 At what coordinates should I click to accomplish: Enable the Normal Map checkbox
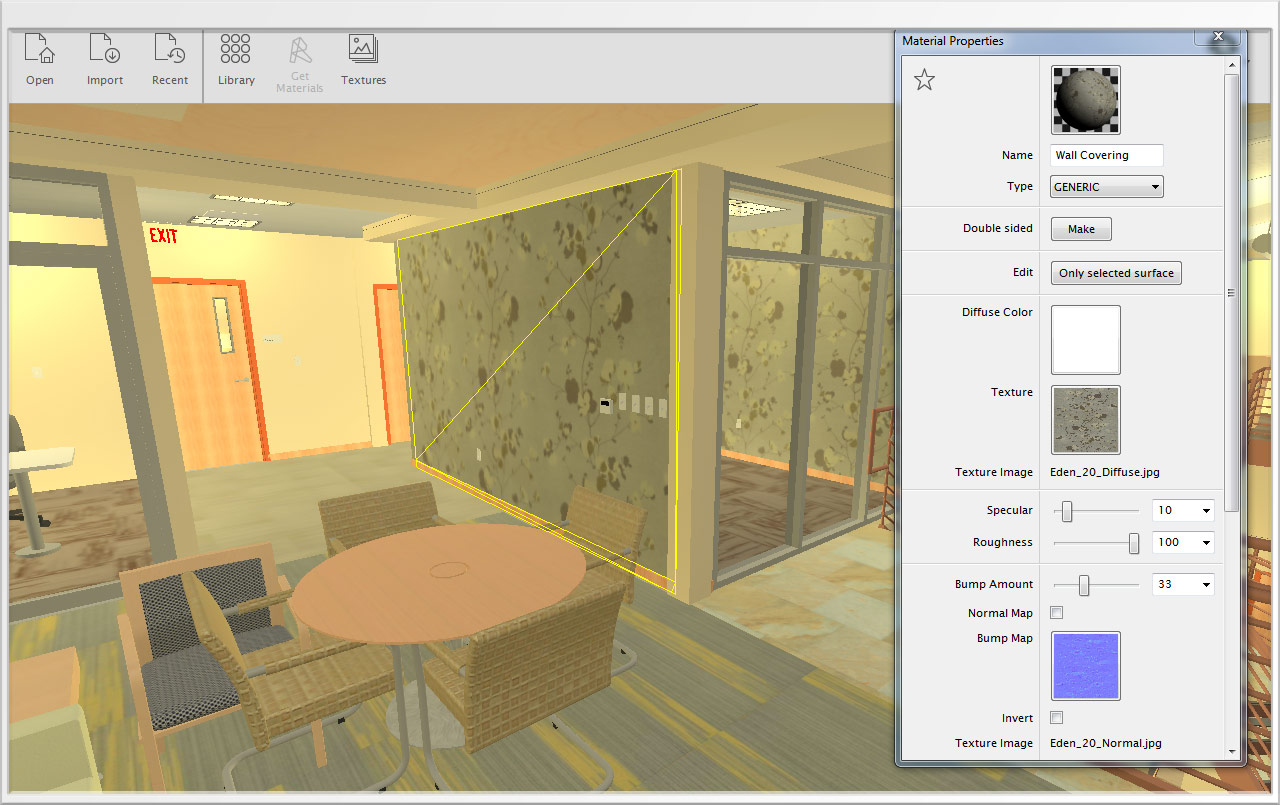(1056, 612)
